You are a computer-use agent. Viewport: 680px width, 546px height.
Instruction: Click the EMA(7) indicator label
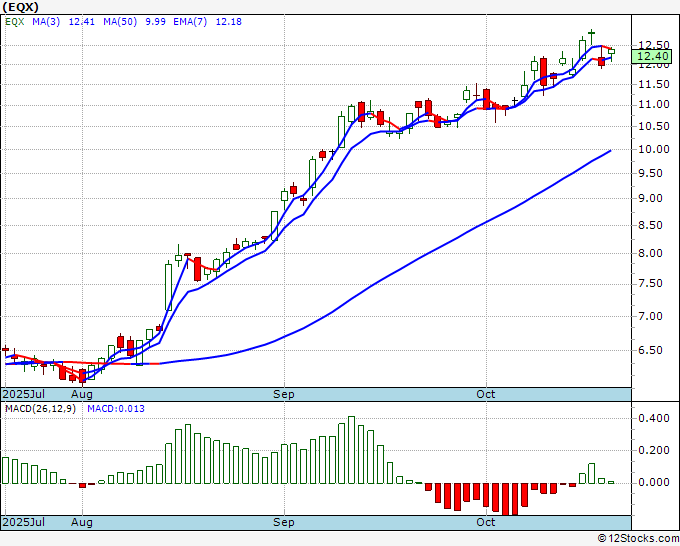coord(190,22)
